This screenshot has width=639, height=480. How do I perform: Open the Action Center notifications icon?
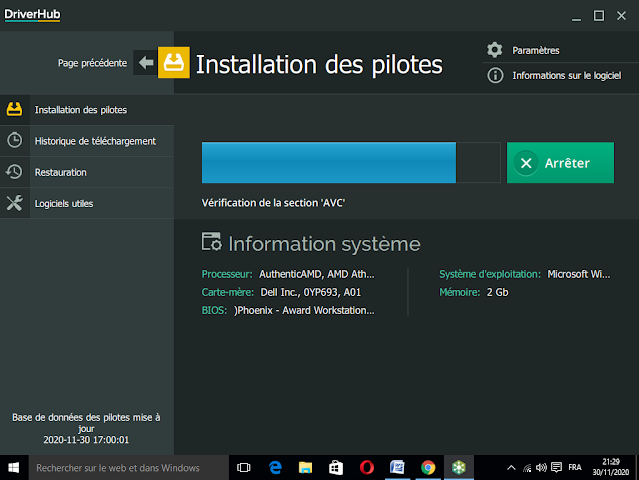tap(556, 467)
